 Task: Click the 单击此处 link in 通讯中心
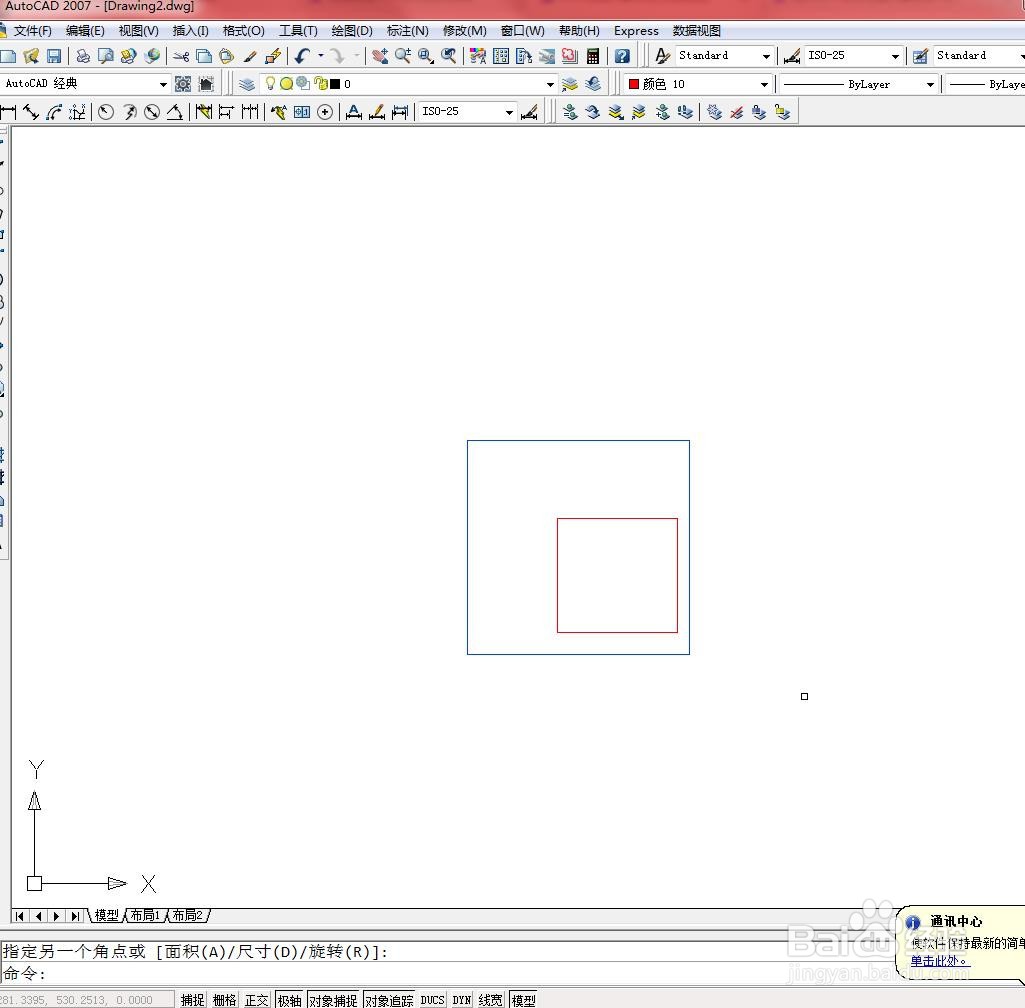tap(940, 961)
